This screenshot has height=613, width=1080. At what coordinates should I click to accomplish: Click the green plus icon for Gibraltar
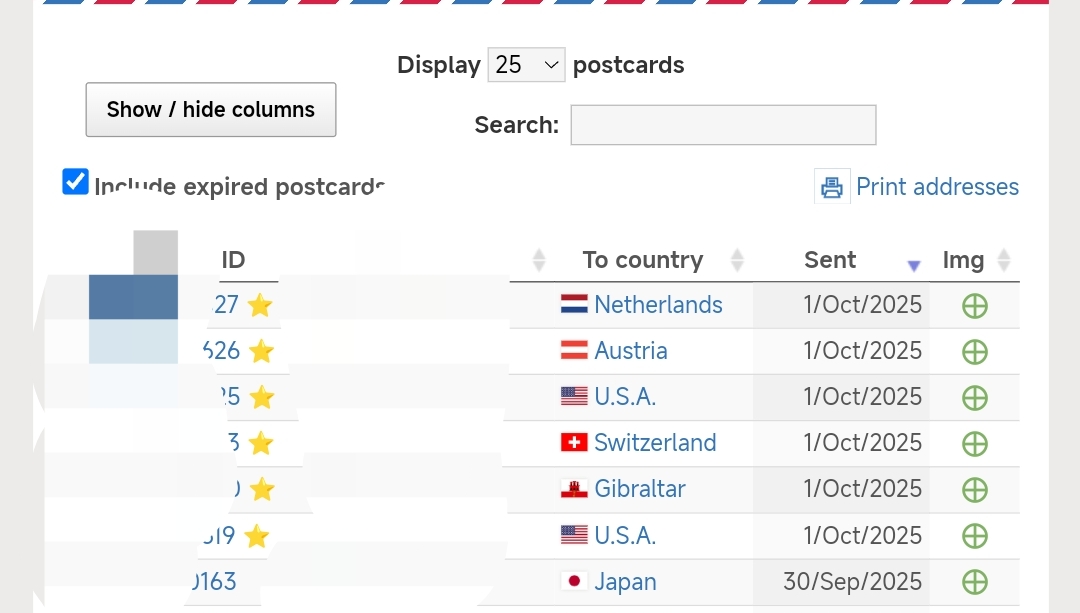974,490
